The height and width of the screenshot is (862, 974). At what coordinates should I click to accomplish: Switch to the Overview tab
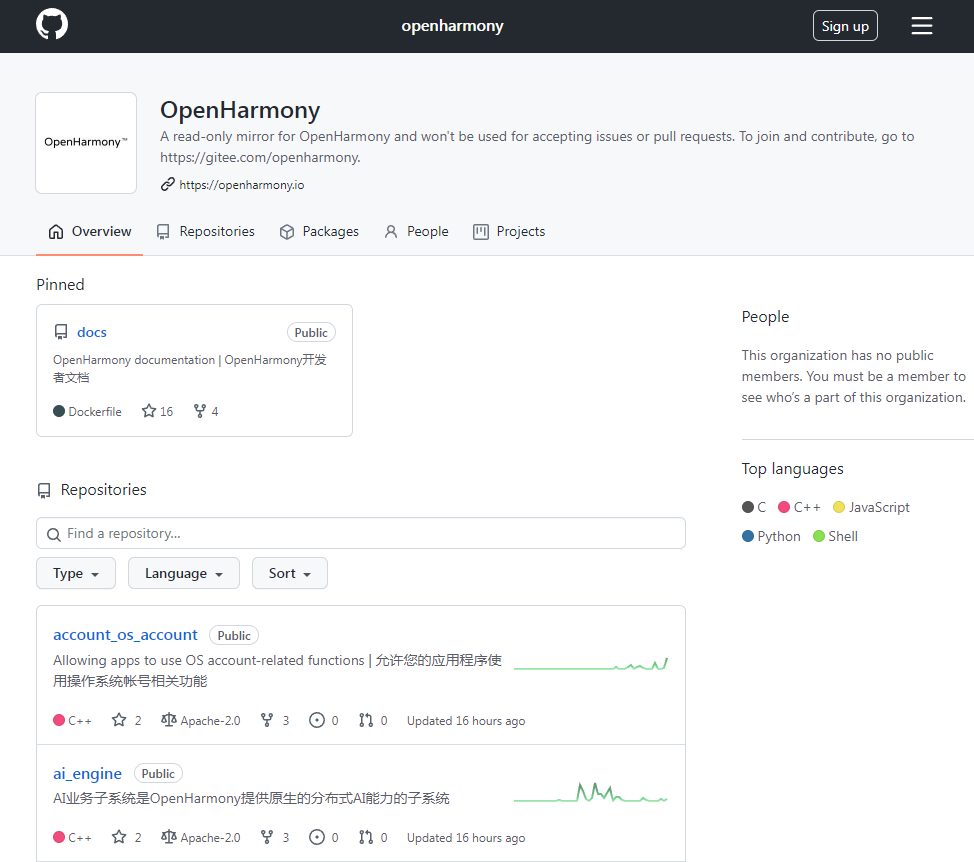tap(89, 232)
